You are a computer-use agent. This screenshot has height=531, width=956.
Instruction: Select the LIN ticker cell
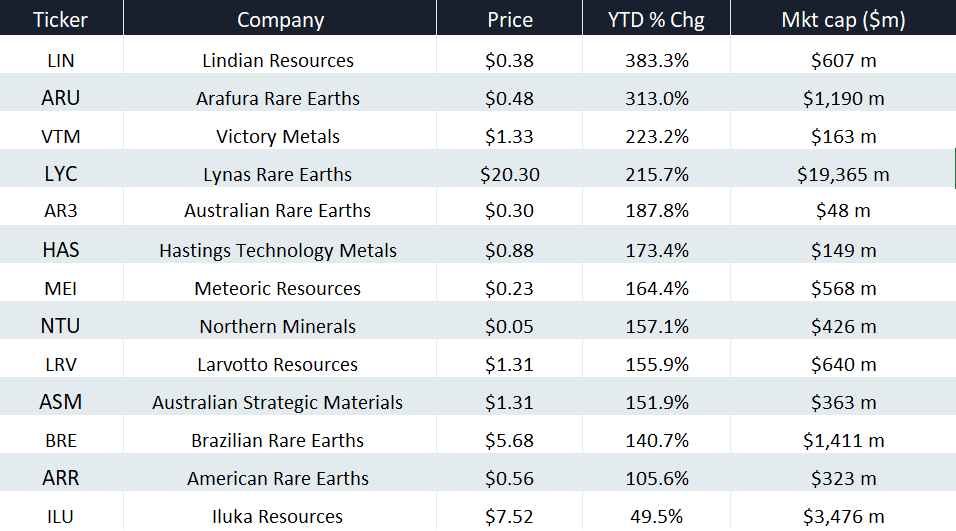point(61,60)
